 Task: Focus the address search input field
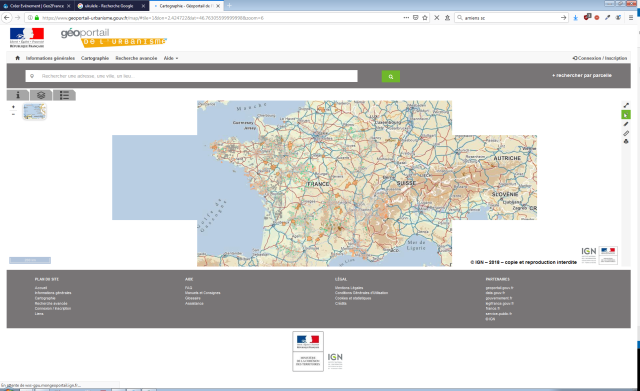(x=191, y=76)
